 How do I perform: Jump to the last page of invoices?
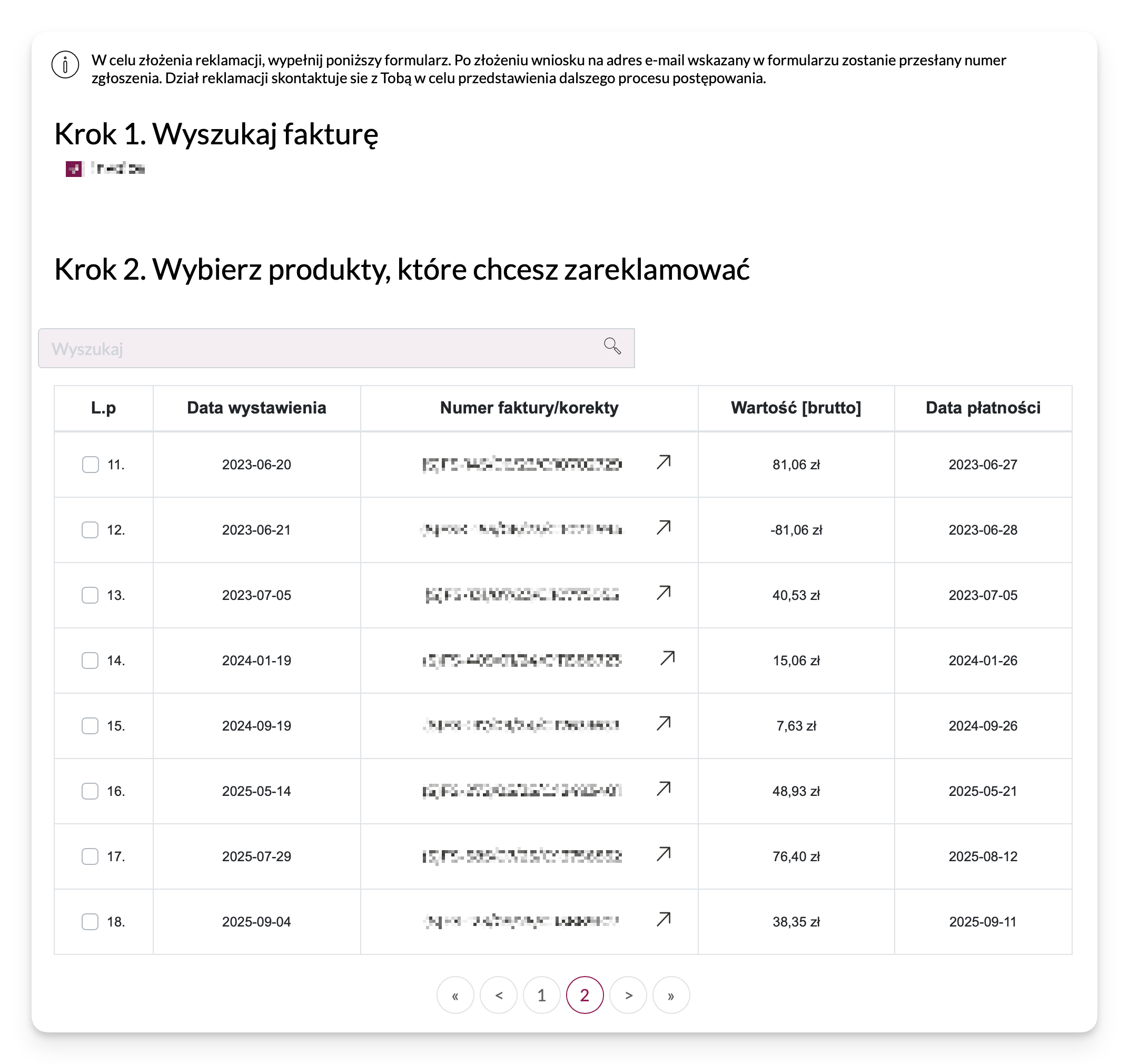[671, 996]
